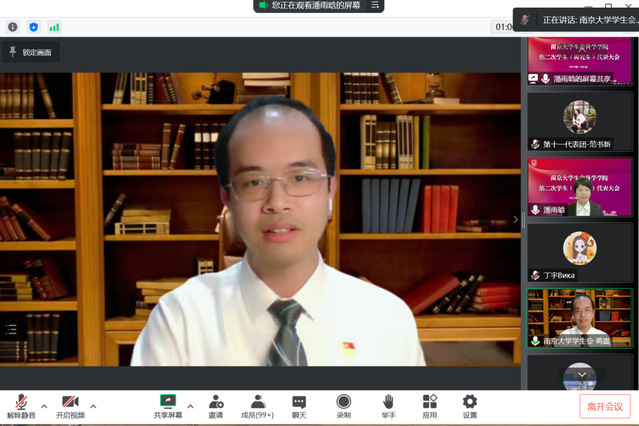Open the apps (应用) icon
639x426 pixels.
pyautogui.click(x=429, y=405)
